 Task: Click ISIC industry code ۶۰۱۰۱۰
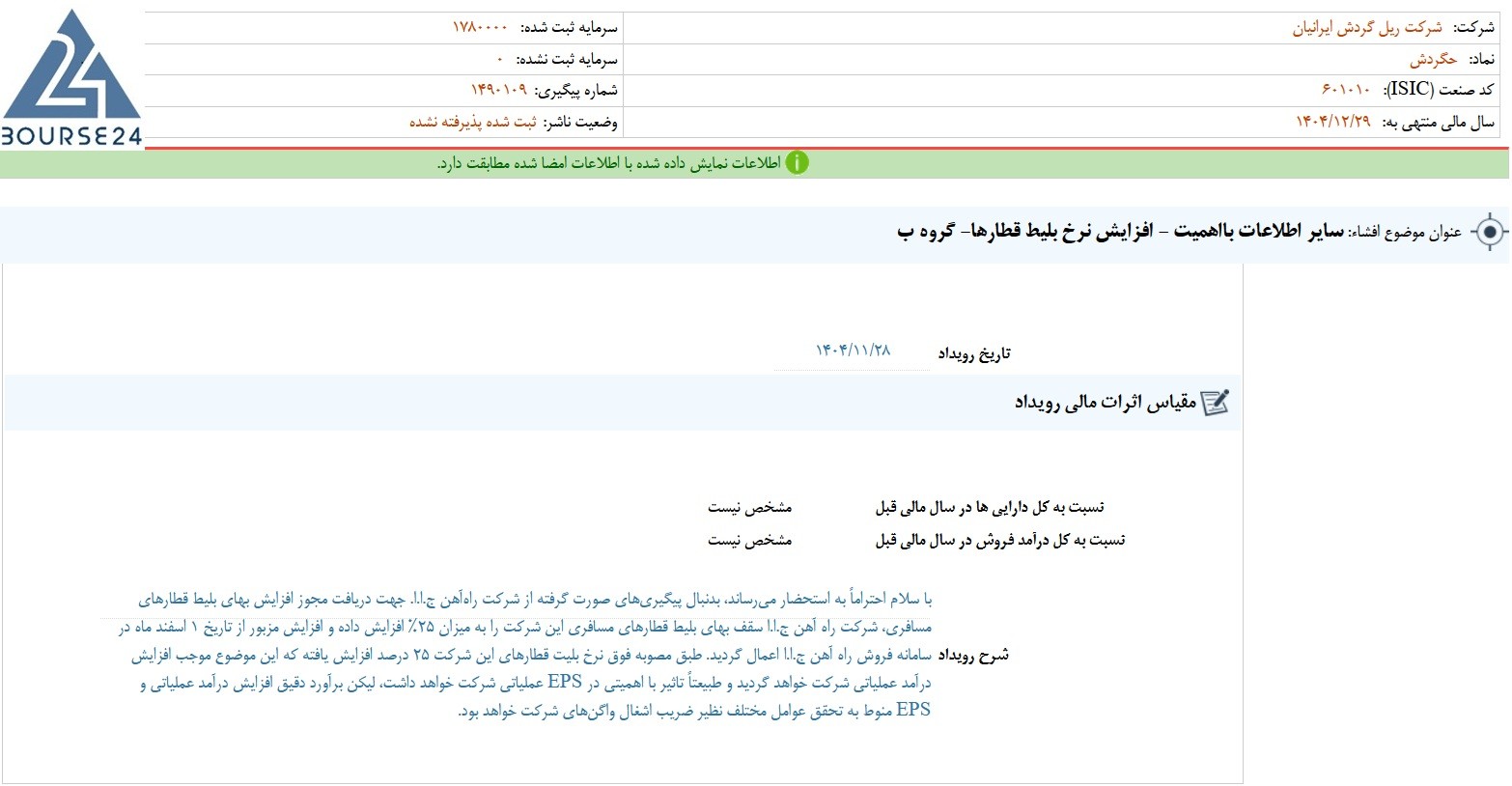(x=1346, y=90)
